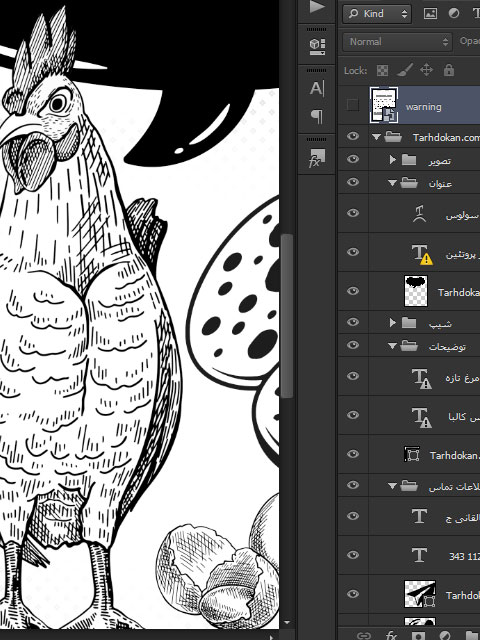480x640 pixels.
Task: Click the canvas scroll down arrow
Action: pos(287,622)
